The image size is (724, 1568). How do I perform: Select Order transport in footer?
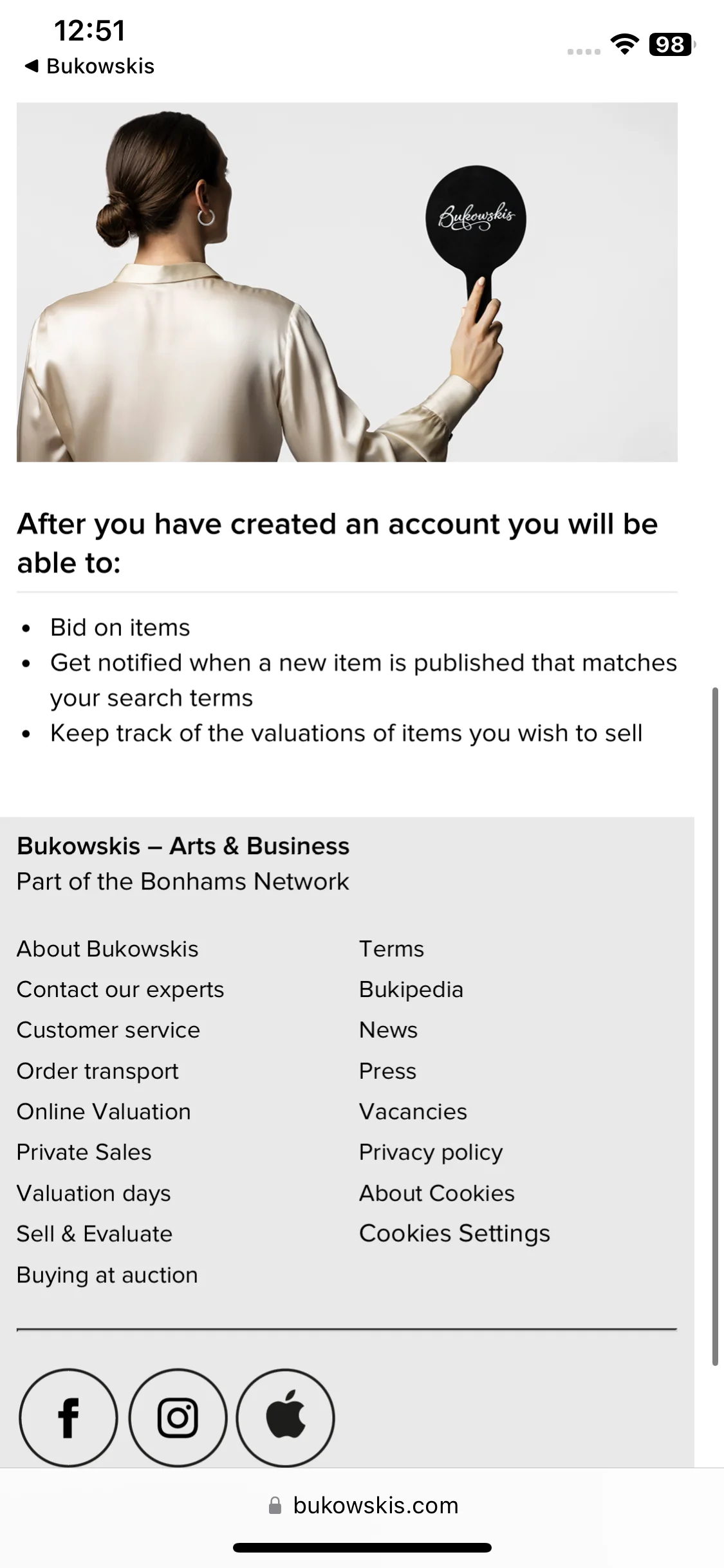(x=97, y=1071)
